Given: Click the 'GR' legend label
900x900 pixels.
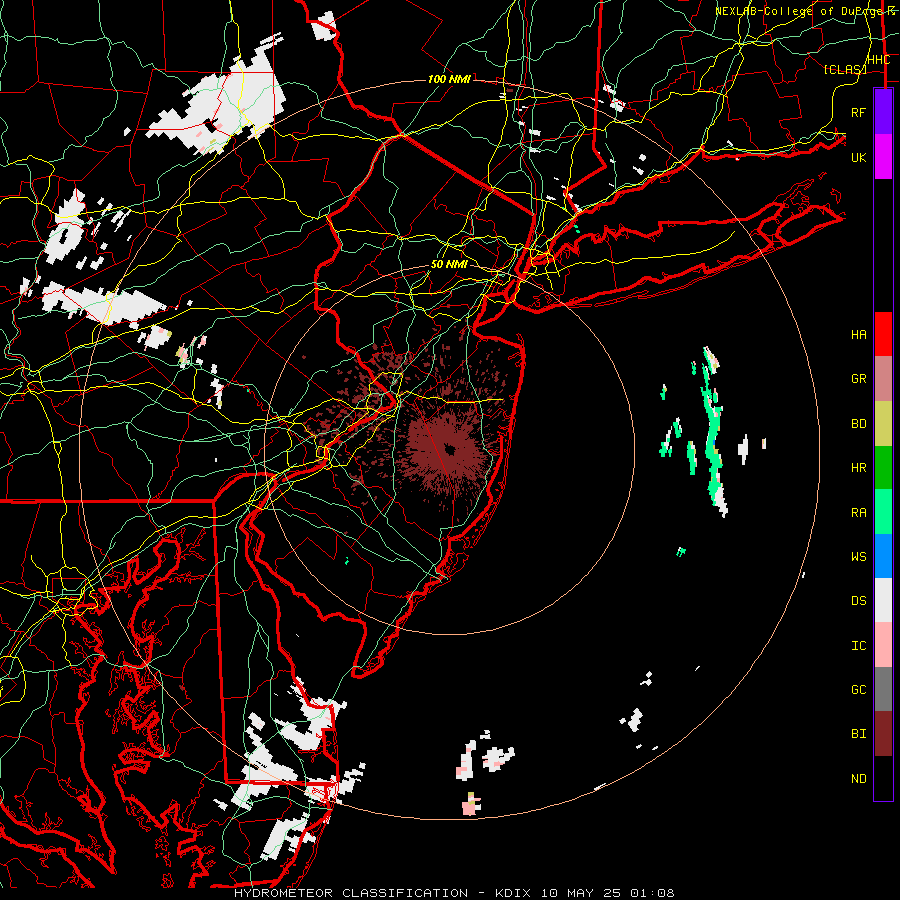Looking at the screenshot, I should [859, 379].
